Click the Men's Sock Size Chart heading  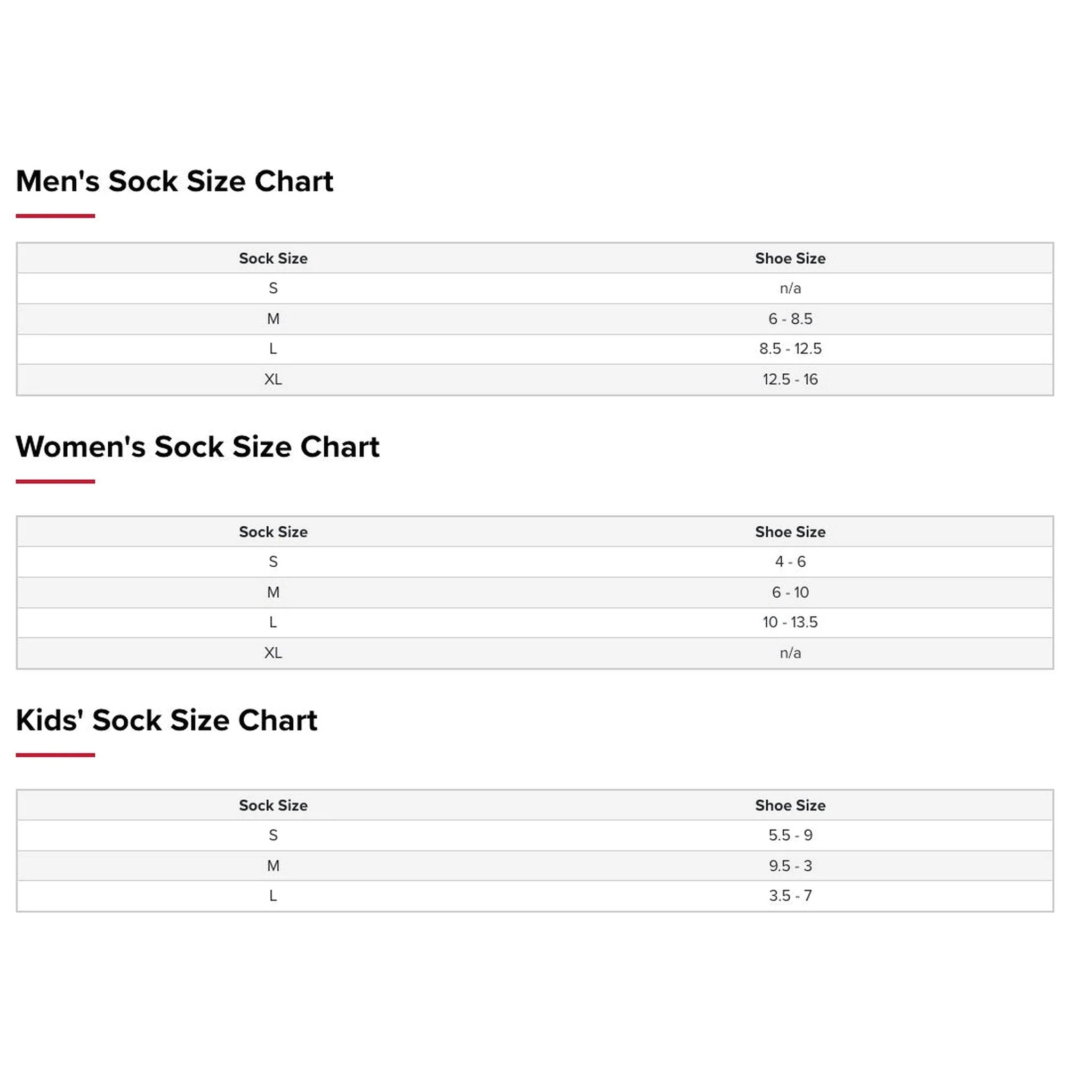[175, 181]
